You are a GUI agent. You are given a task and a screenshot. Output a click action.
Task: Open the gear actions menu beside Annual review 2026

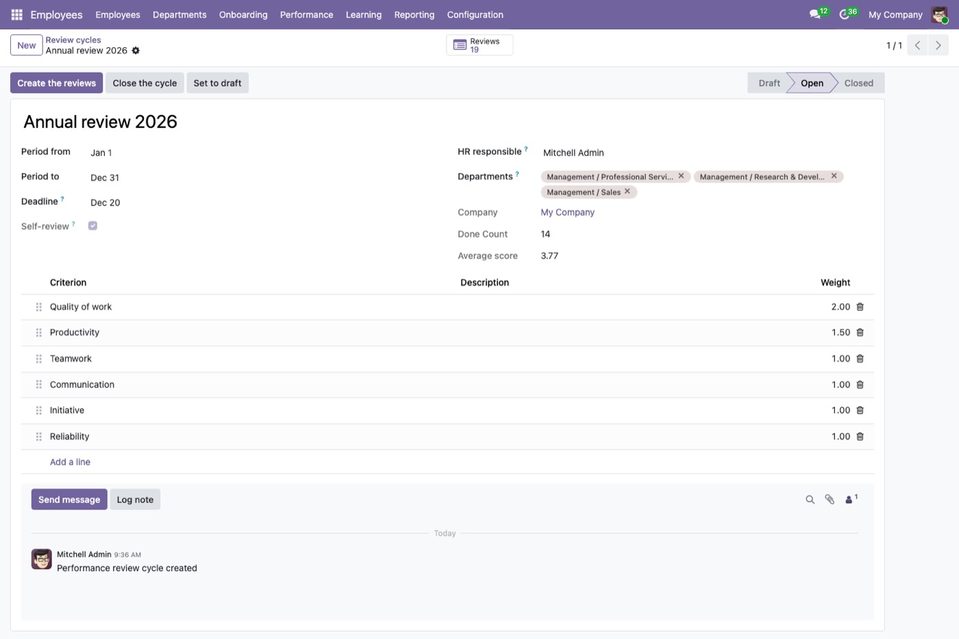[136, 51]
